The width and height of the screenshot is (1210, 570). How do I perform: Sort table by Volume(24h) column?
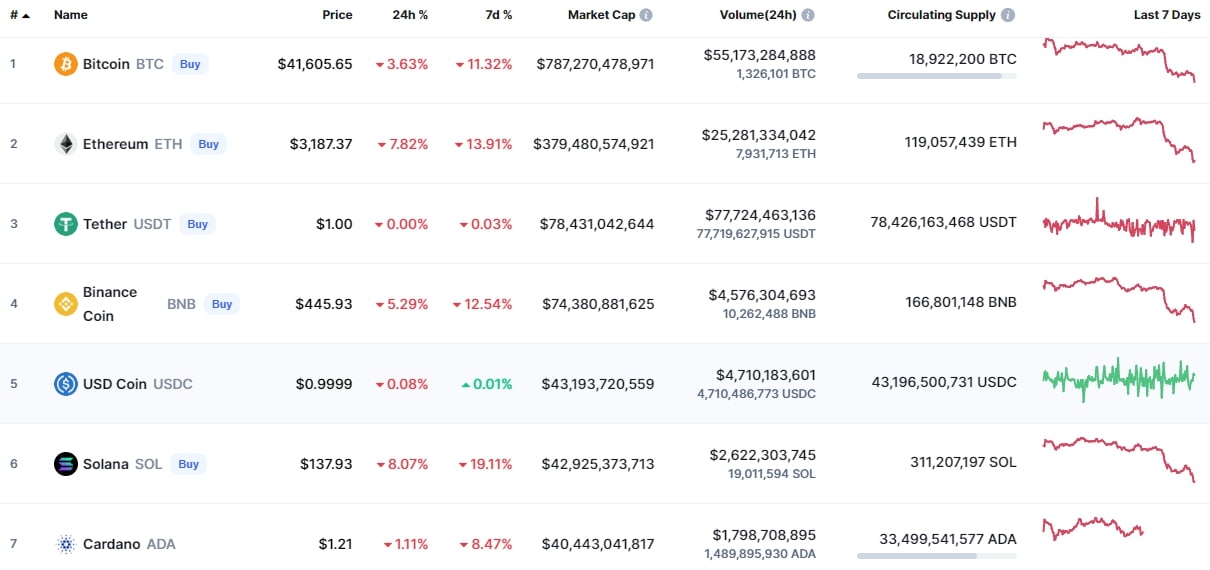pyautogui.click(x=758, y=15)
